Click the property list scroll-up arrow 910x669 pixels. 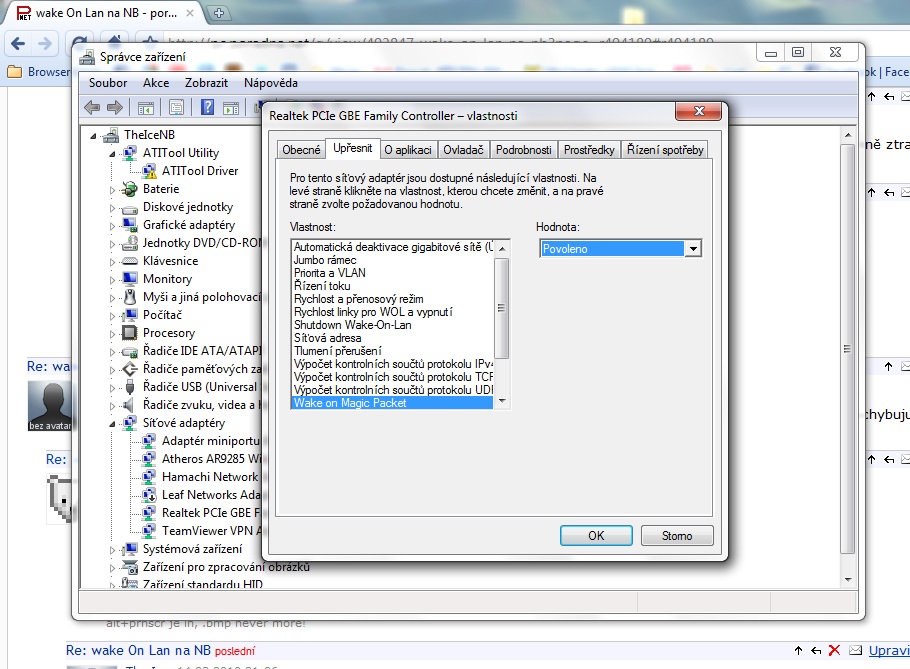point(502,248)
